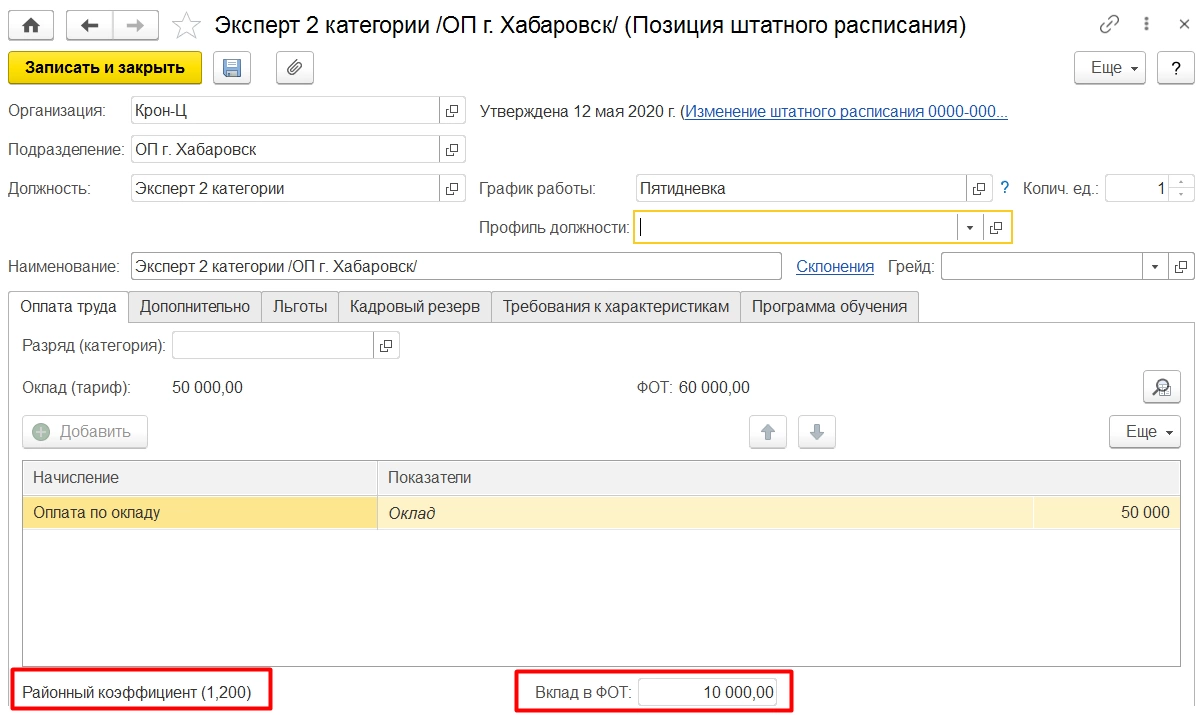Increase the Колич. ед. value with the stepper
Screen dimensions: 1200x715
pos(1183,182)
